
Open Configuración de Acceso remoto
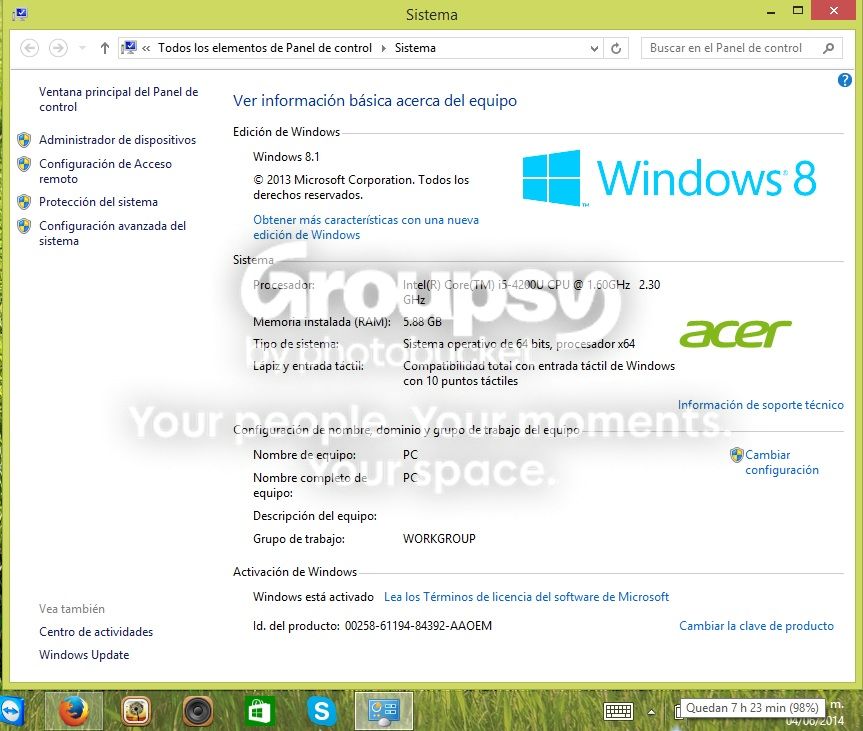[x=105, y=171]
